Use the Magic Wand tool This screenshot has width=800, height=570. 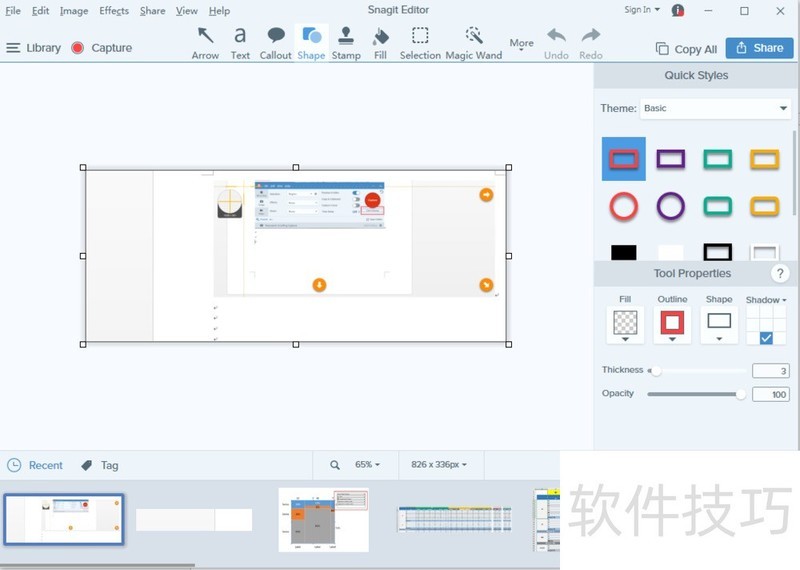473,42
